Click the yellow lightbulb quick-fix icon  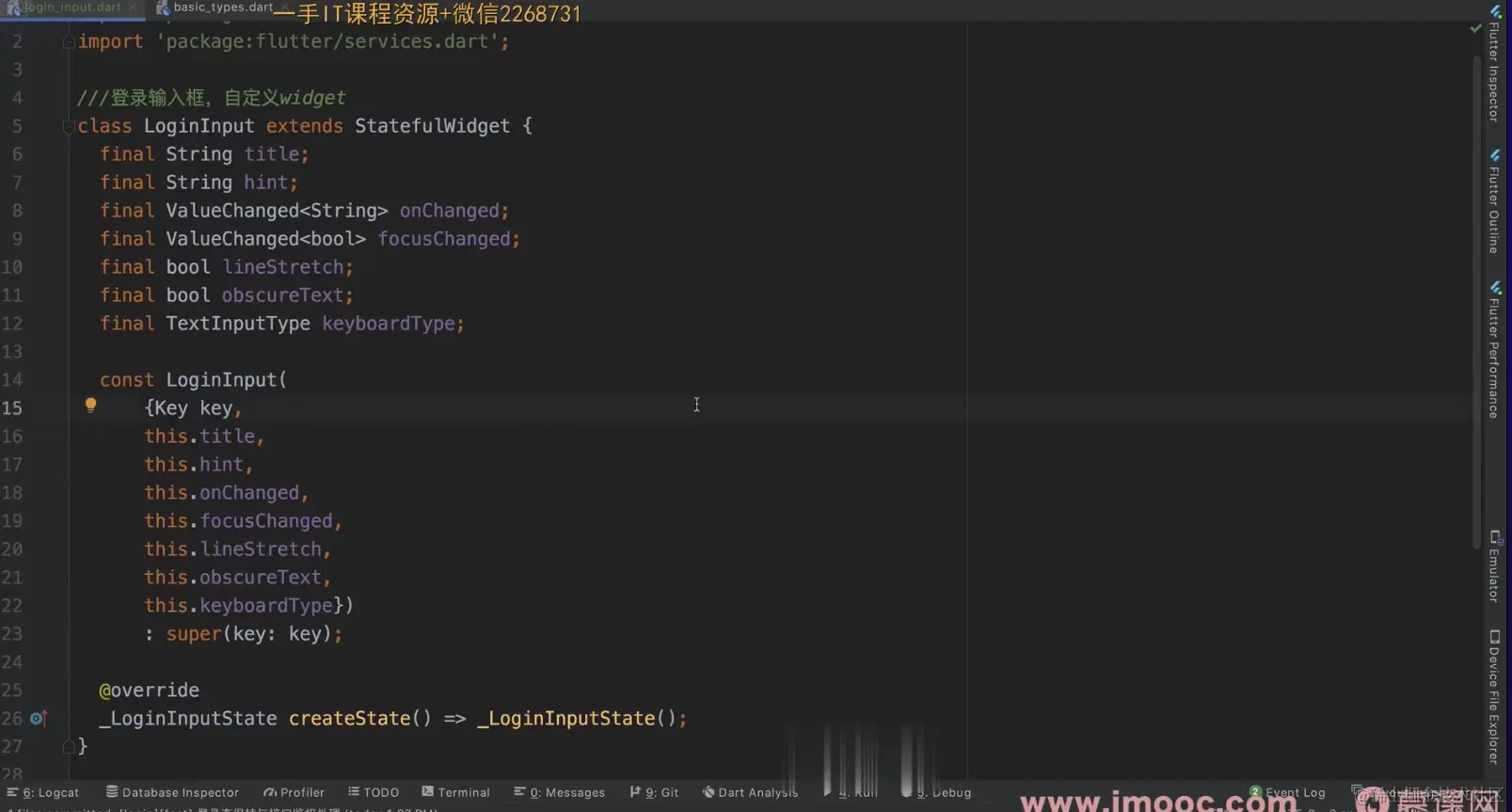tap(90, 406)
